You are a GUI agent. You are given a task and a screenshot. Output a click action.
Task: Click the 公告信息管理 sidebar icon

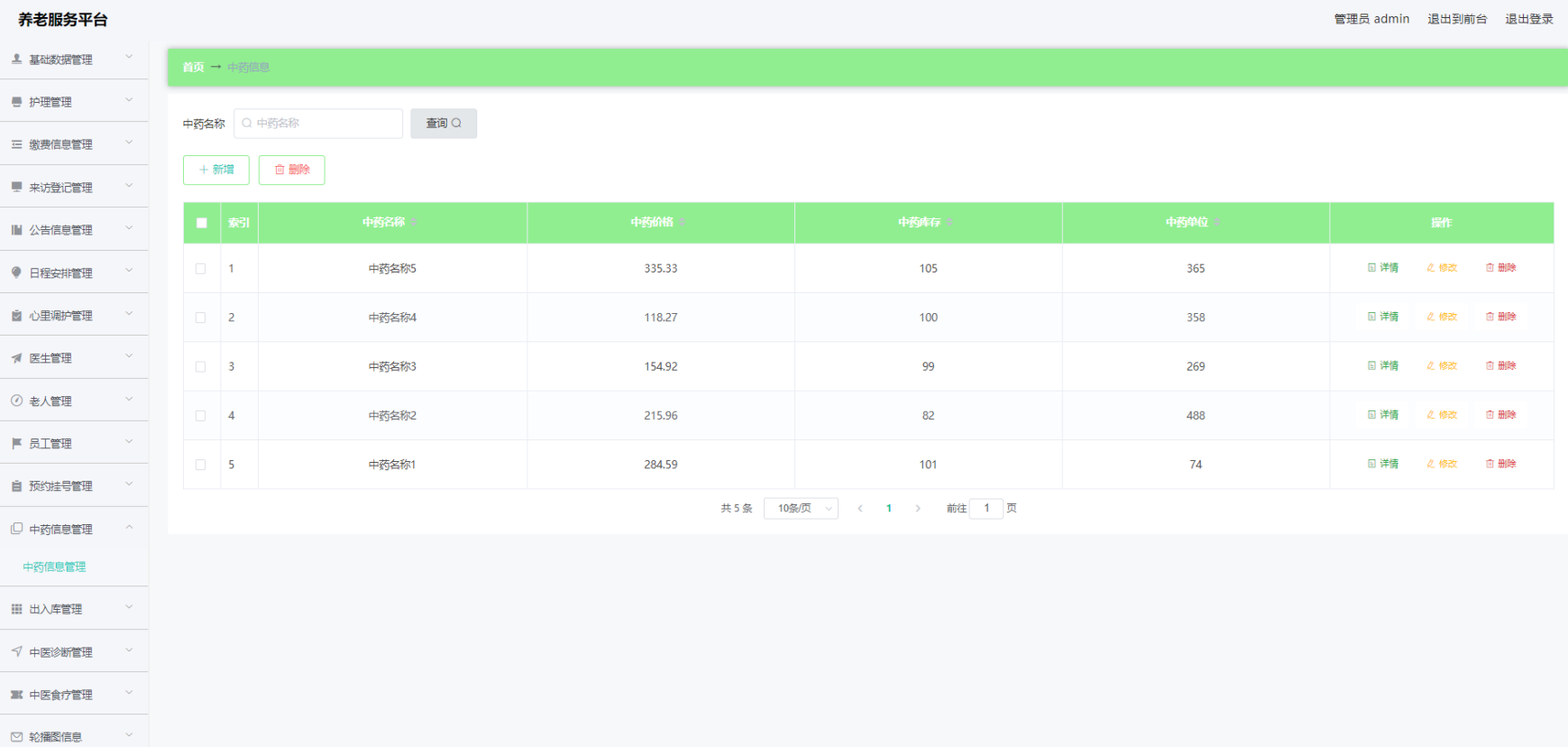pos(16,230)
